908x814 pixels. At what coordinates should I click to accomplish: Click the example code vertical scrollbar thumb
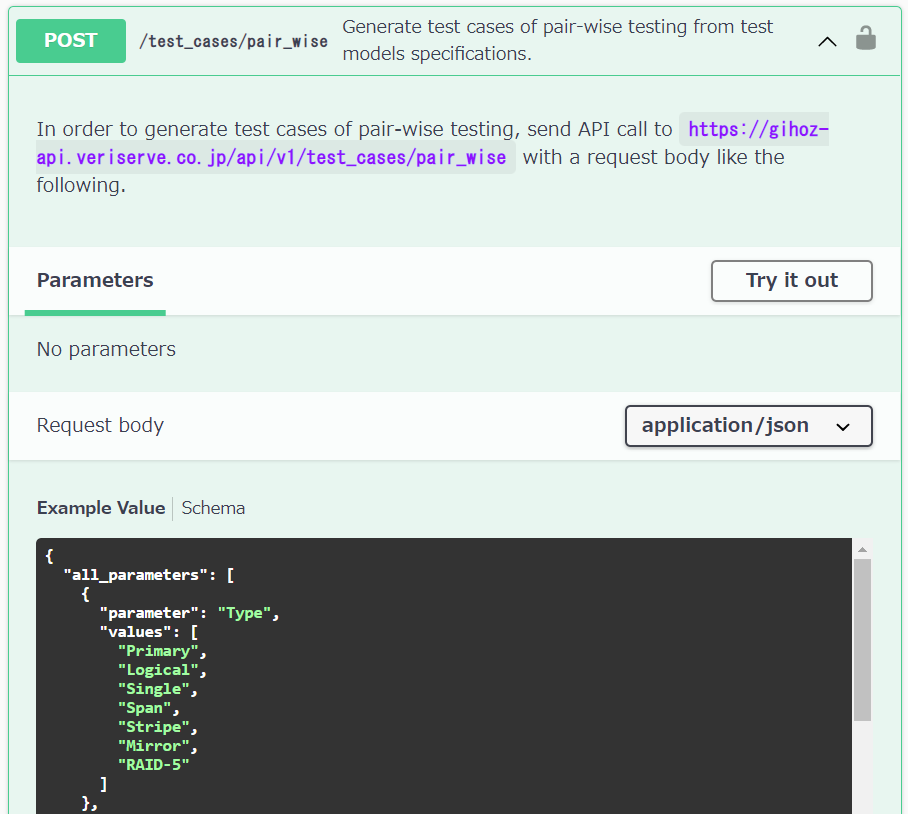point(862,640)
